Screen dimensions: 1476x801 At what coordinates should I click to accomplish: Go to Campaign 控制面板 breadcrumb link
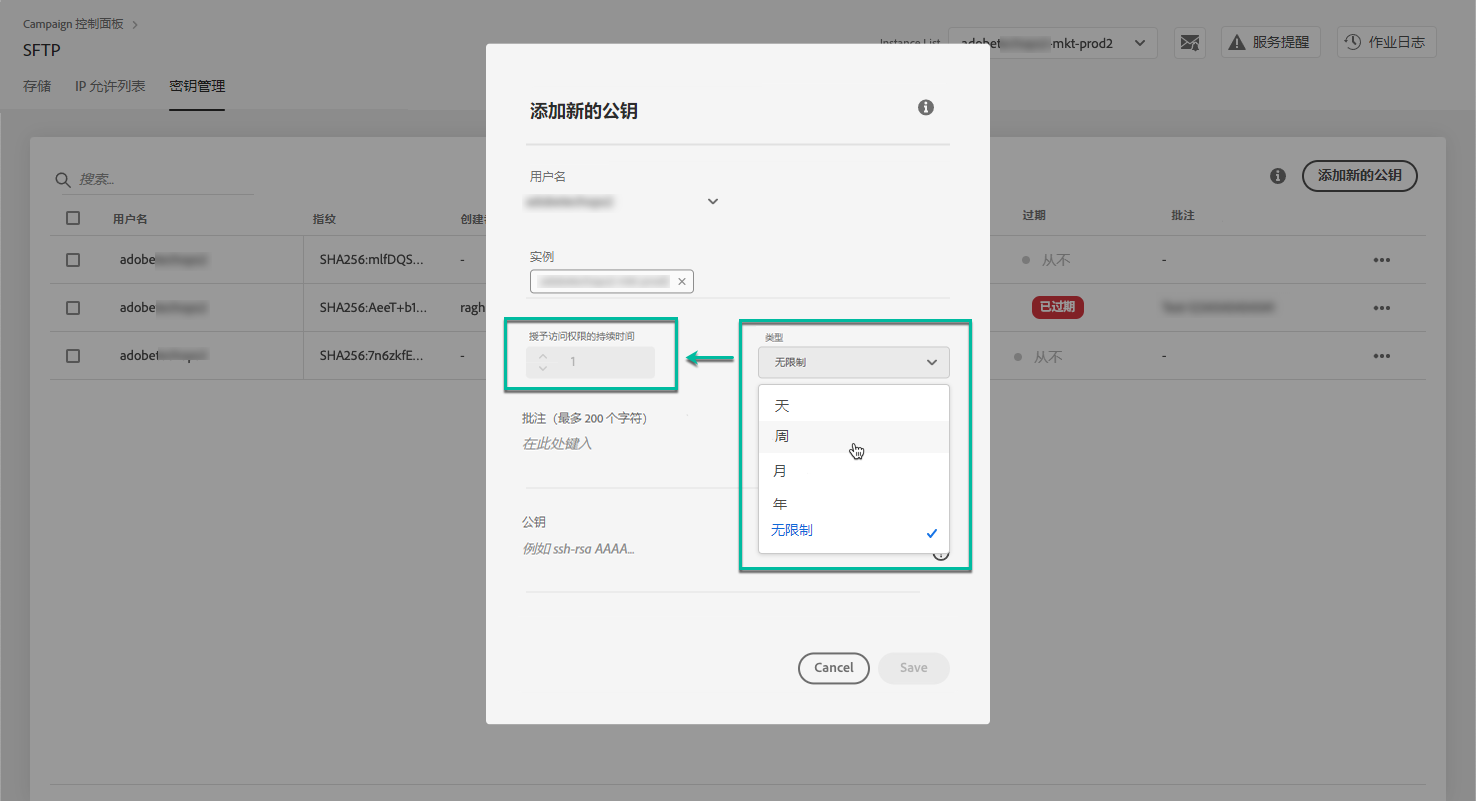point(74,24)
